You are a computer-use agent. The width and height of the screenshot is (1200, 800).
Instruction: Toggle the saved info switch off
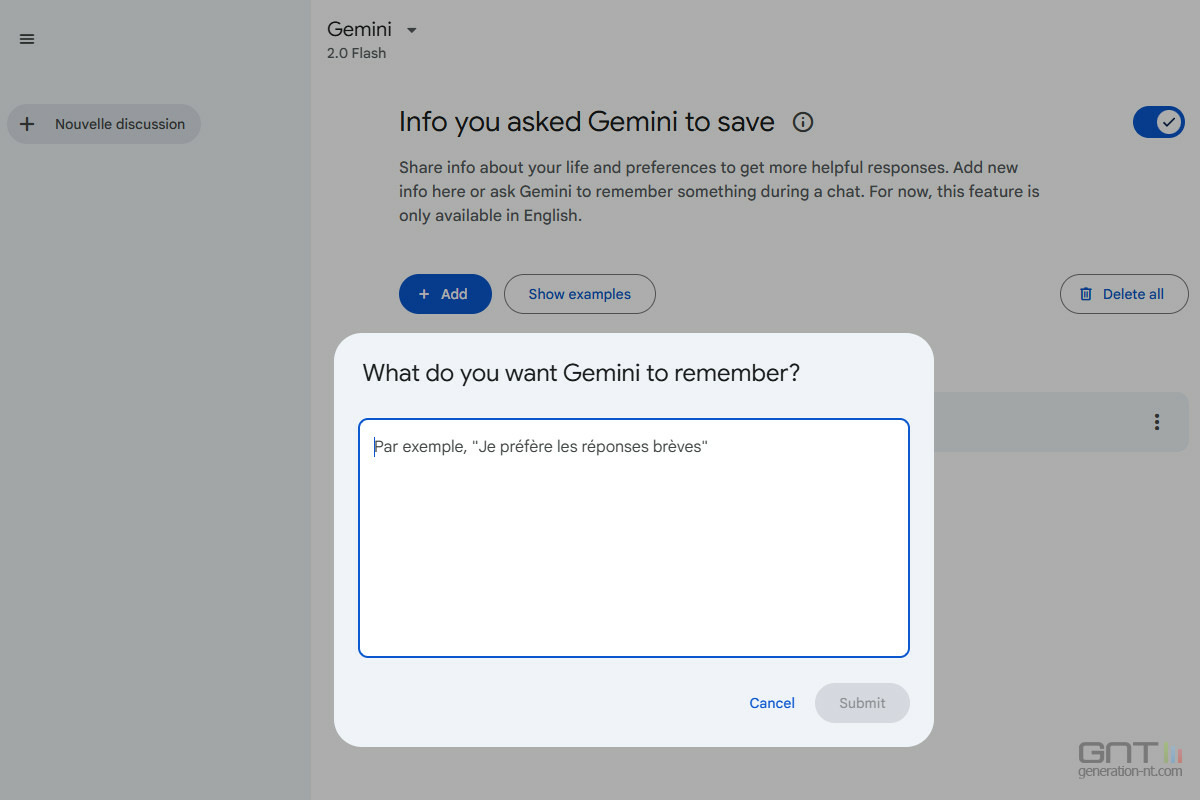tap(1158, 122)
